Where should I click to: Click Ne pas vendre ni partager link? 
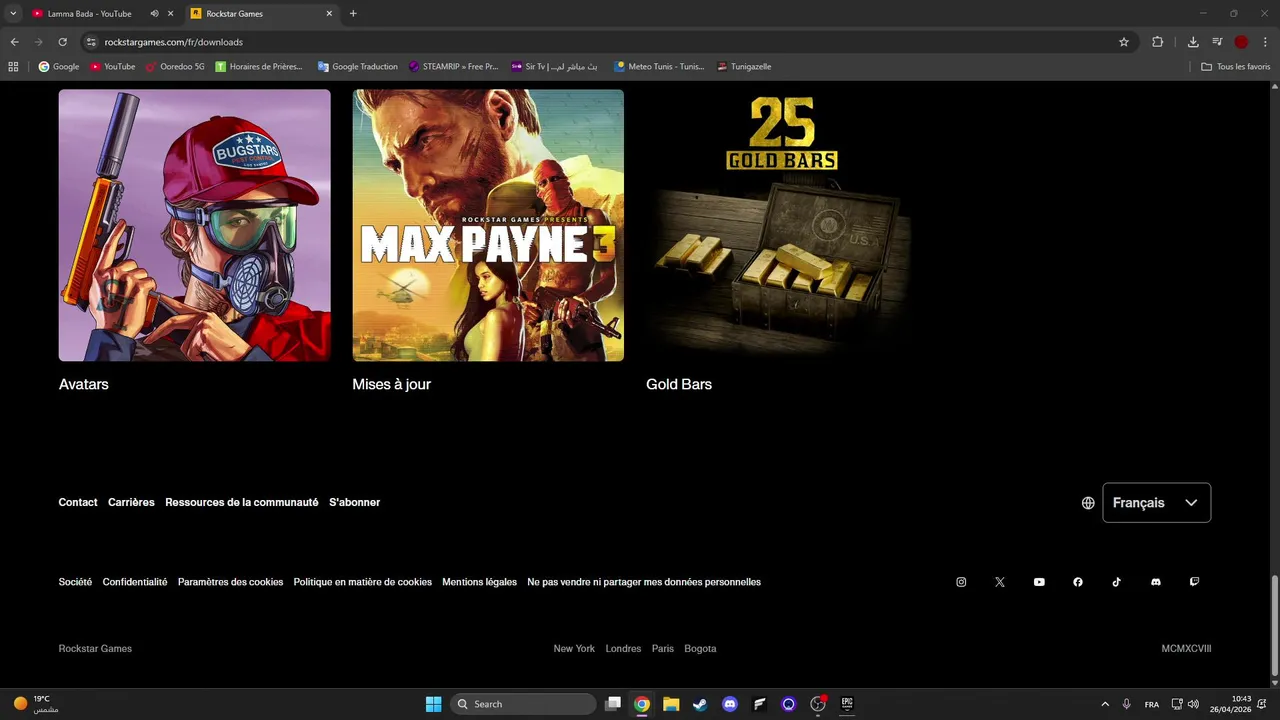(644, 582)
